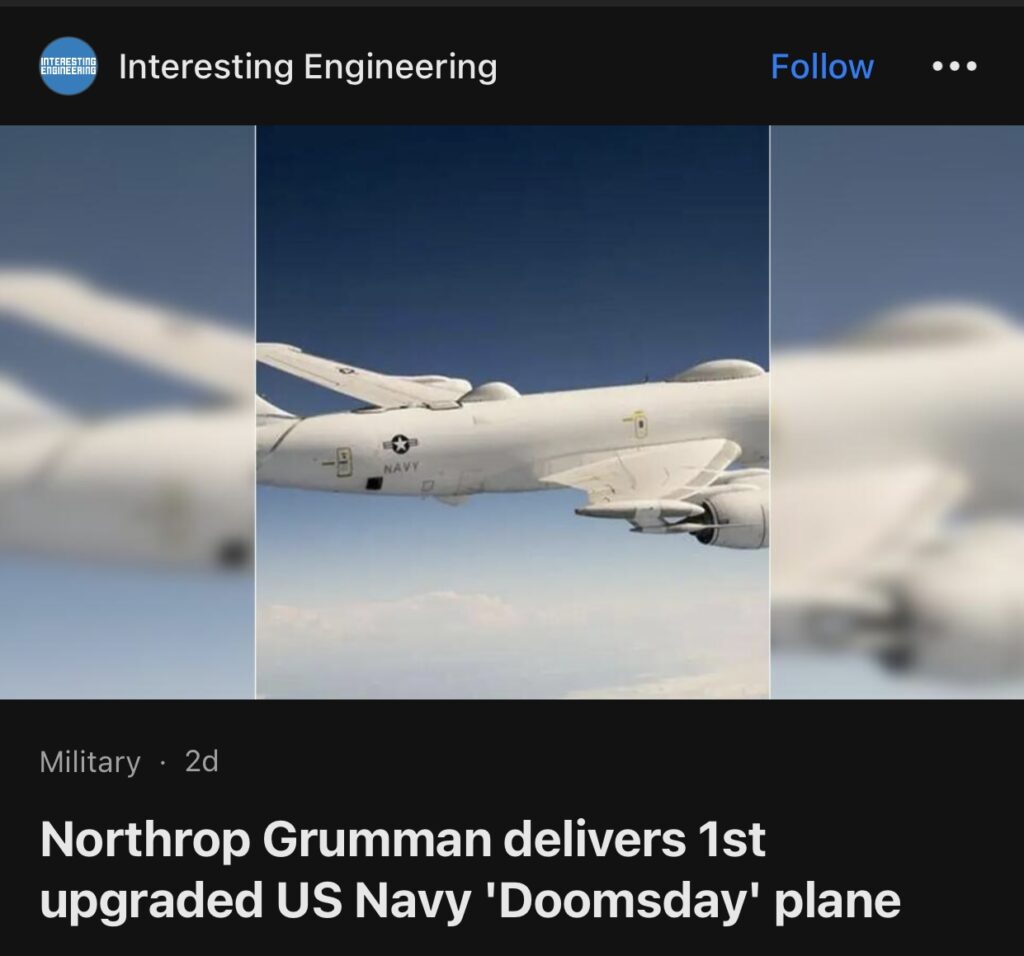Click the small black window near NAVY
The height and width of the screenshot is (956, 1024).
(374, 483)
